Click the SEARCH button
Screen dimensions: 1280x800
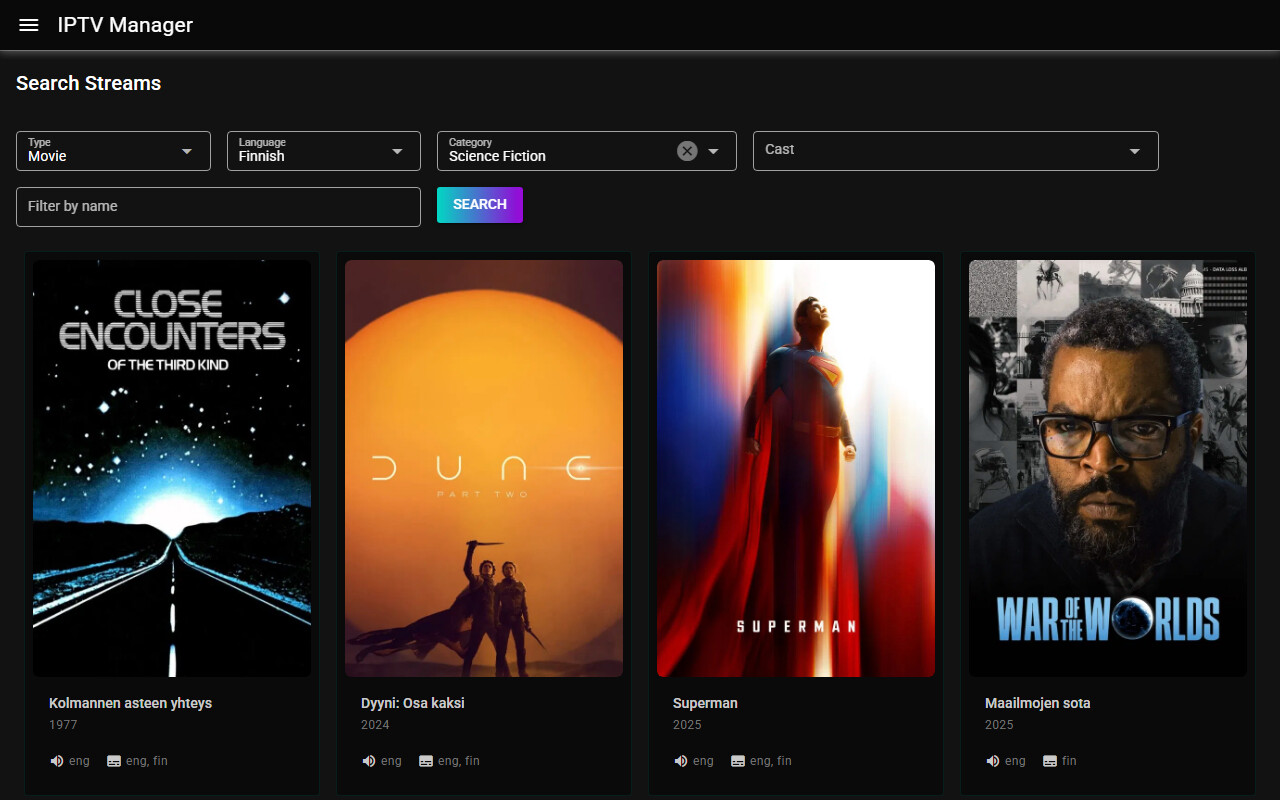(480, 205)
